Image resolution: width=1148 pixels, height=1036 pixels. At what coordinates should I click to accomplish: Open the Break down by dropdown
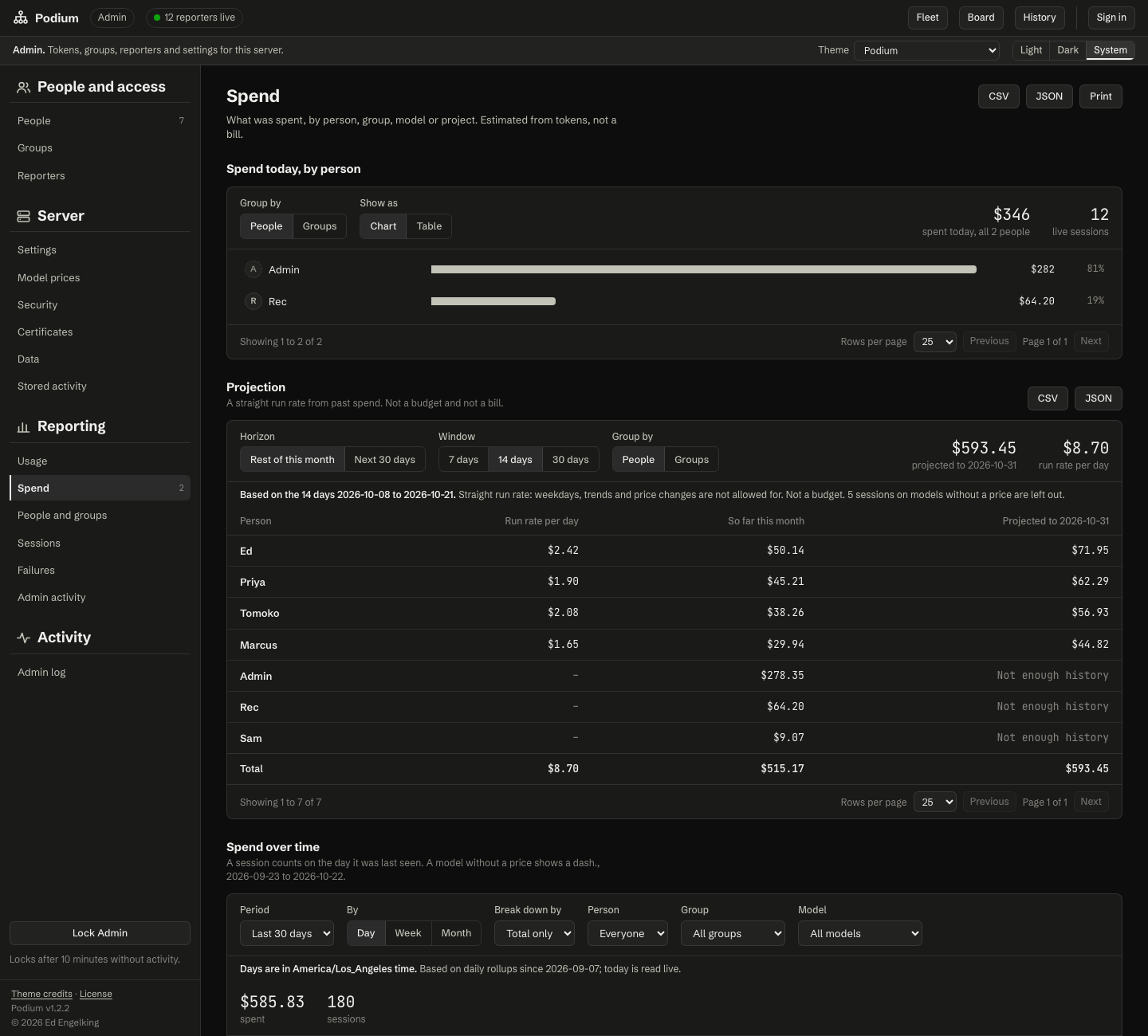[x=534, y=933]
